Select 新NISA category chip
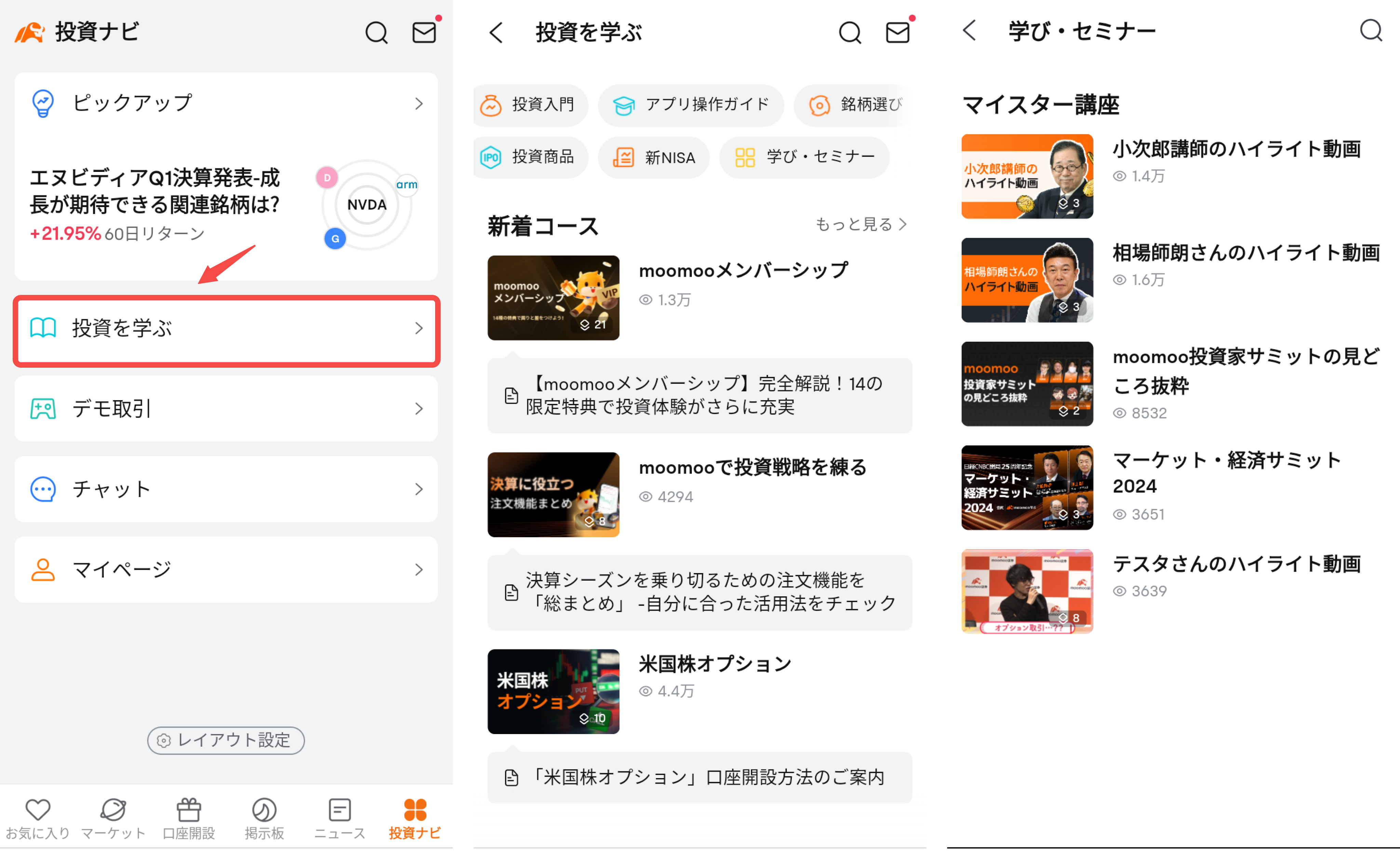This screenshot has width=1400, height=855. pyautogui.click(x=654, y=158)
